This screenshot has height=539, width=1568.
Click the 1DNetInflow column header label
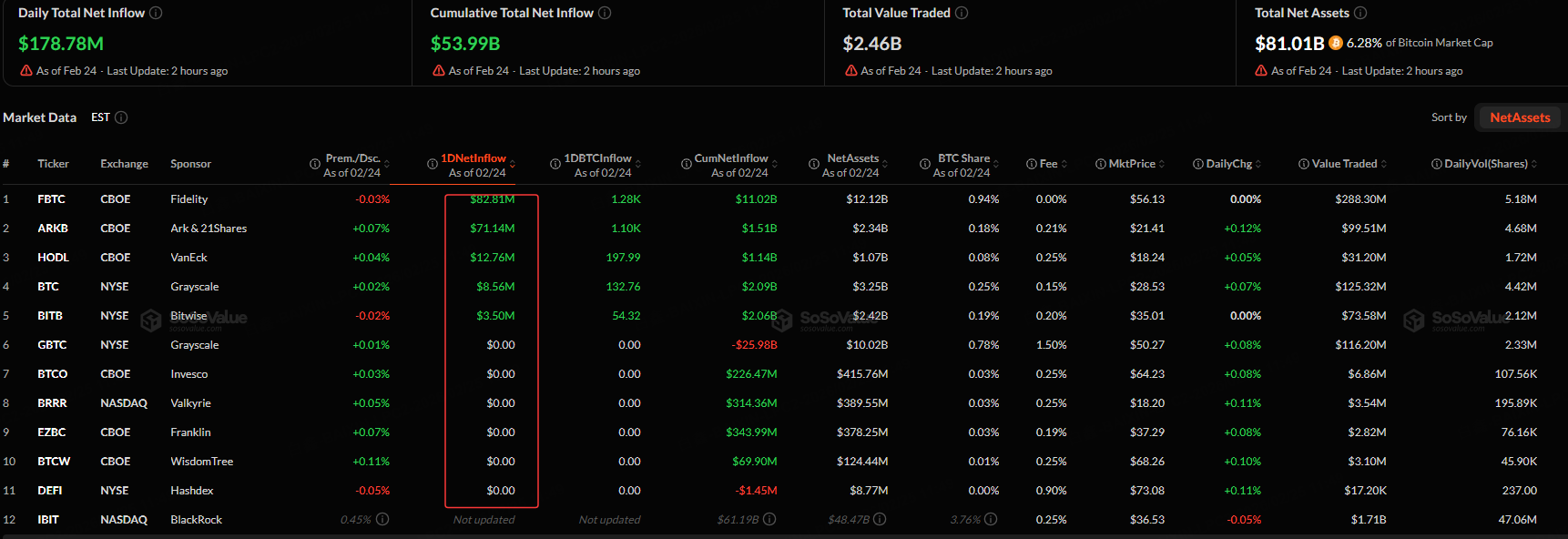pyautogui.click(x=473, y=158)
